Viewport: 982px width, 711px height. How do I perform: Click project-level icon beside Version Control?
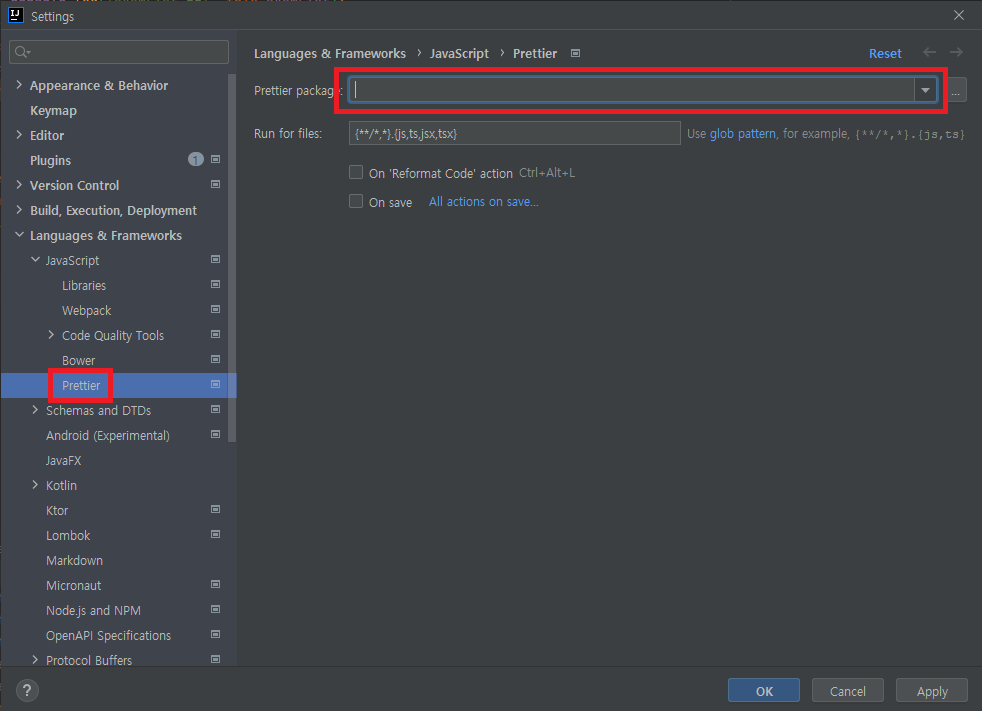click(x=215, y=185)
